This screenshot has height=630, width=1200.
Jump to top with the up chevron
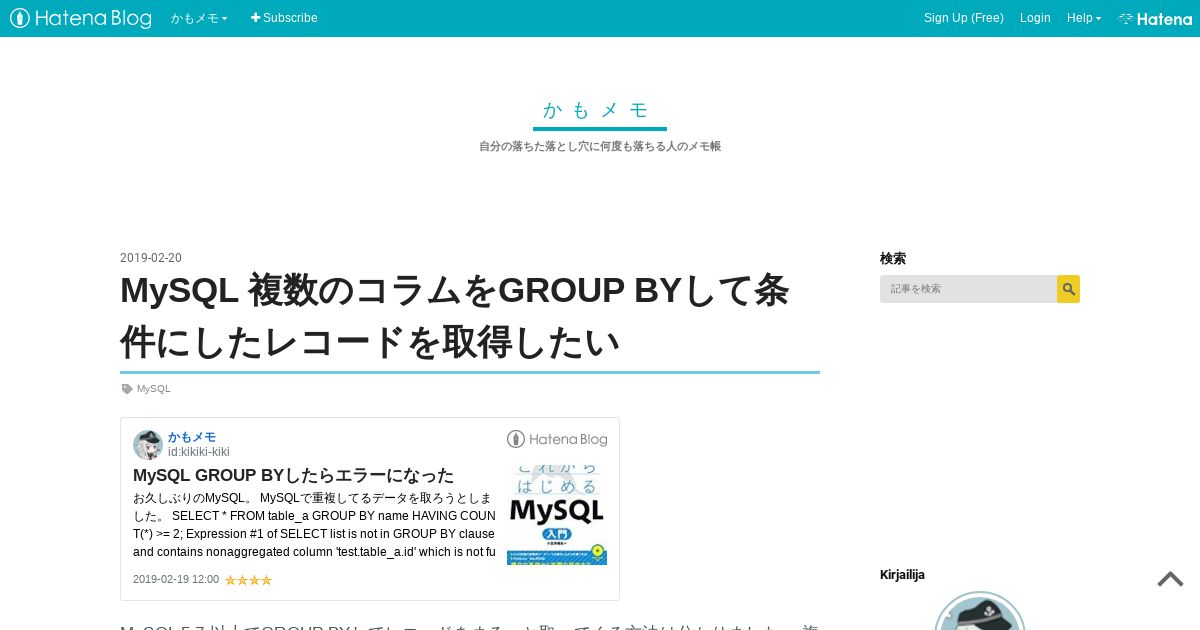pos(1170,579)
